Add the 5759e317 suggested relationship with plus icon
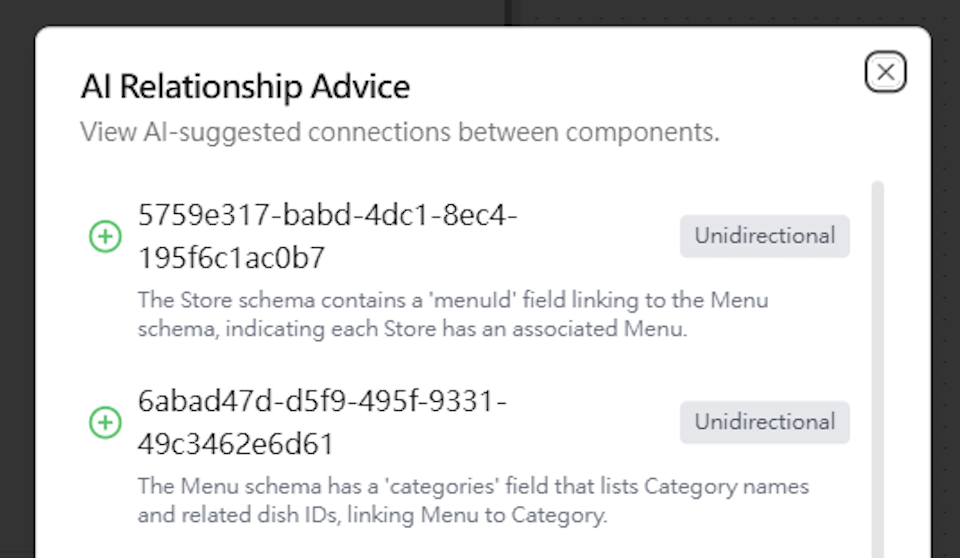The width and height of the screenshot is (960, 558). (x=105, y=236)
